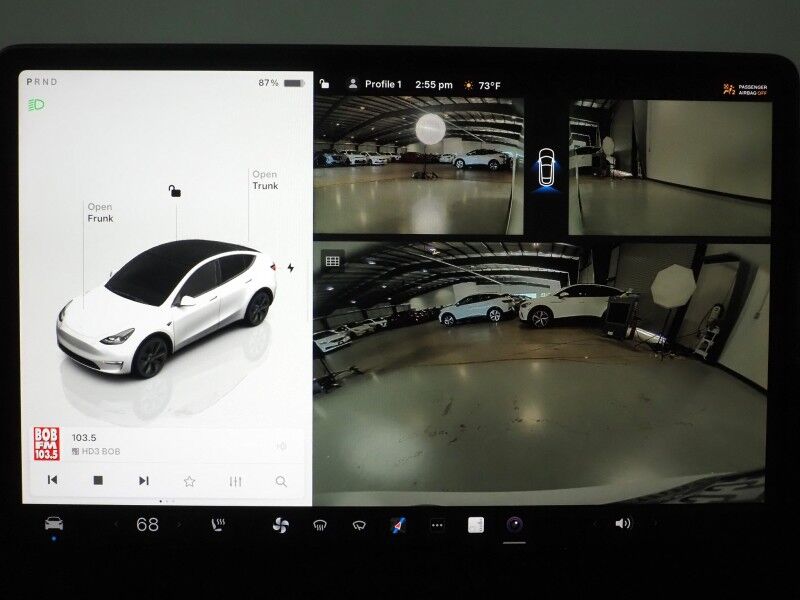Tap the arrow to lower temperature
Screen dimensions: 800x600
117,522
